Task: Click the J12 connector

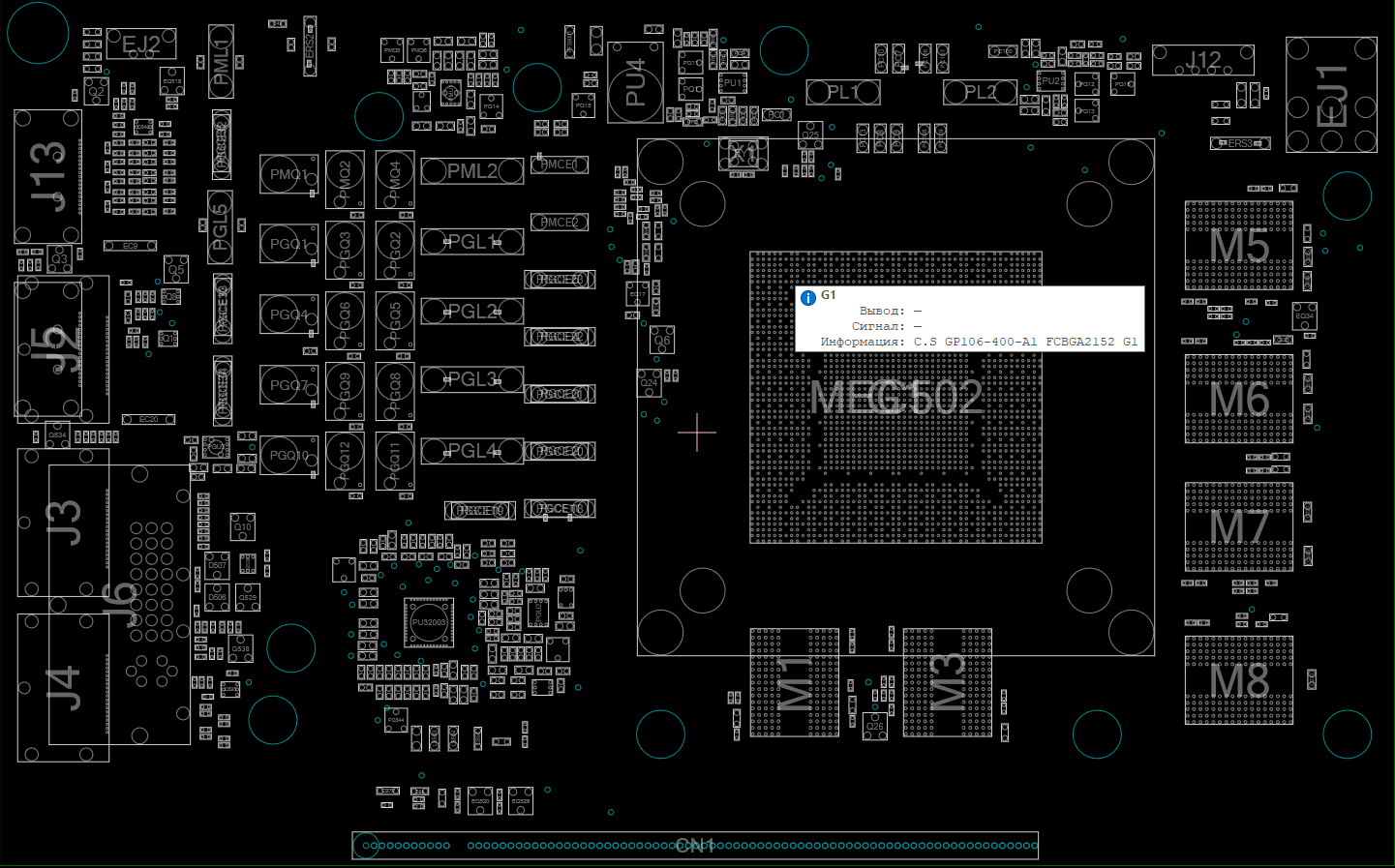Action: [1202, 60]
